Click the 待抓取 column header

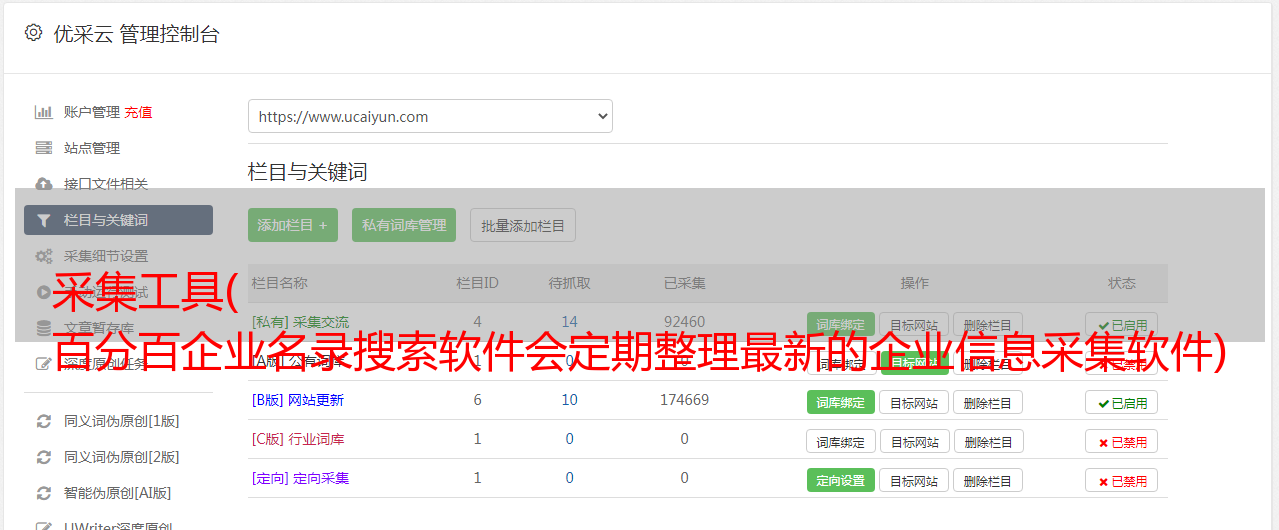570,283
